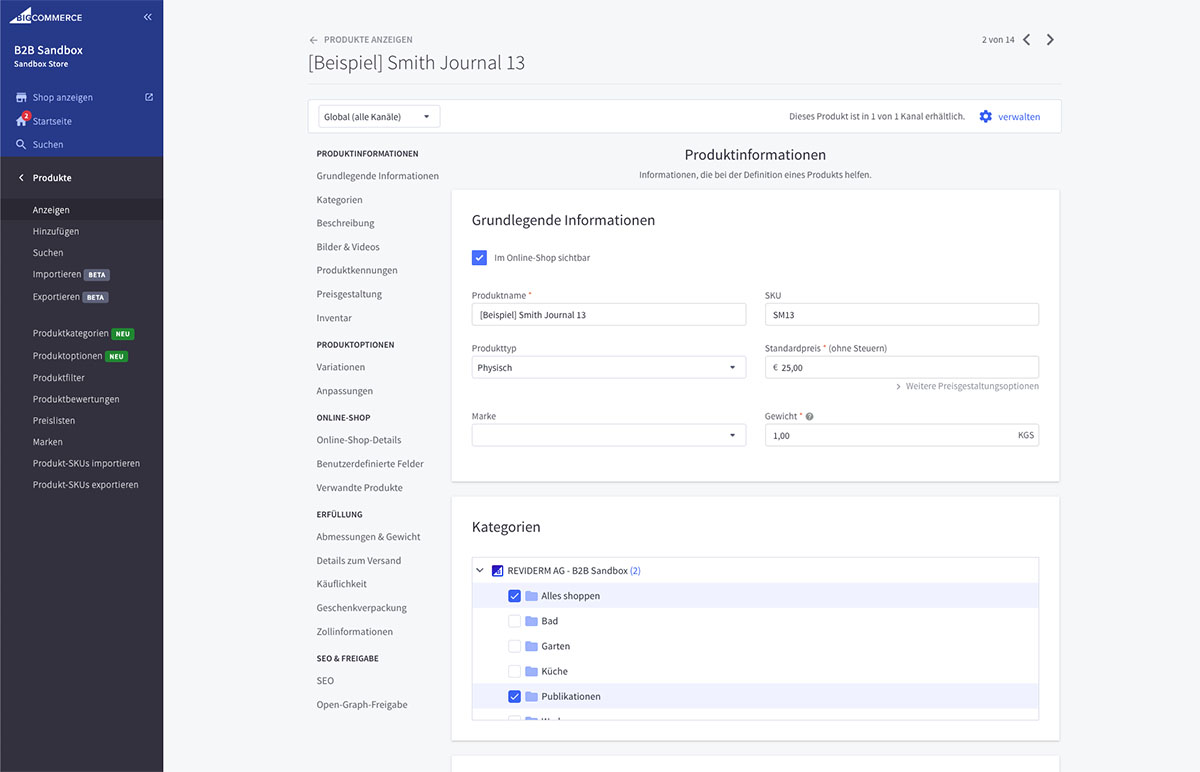
Task: Open the Global (alle Kanäle) channel selector
Action: (378, 115)
